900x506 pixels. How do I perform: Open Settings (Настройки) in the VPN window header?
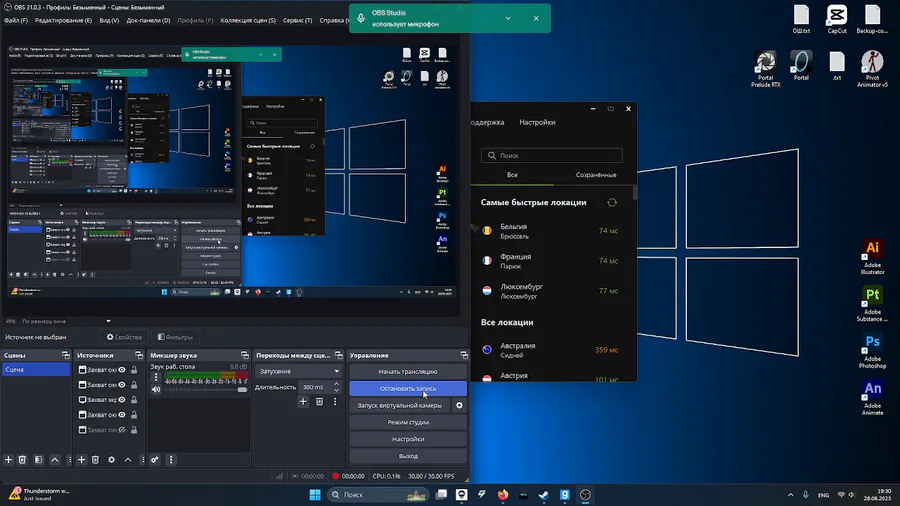tap(537, 122)
